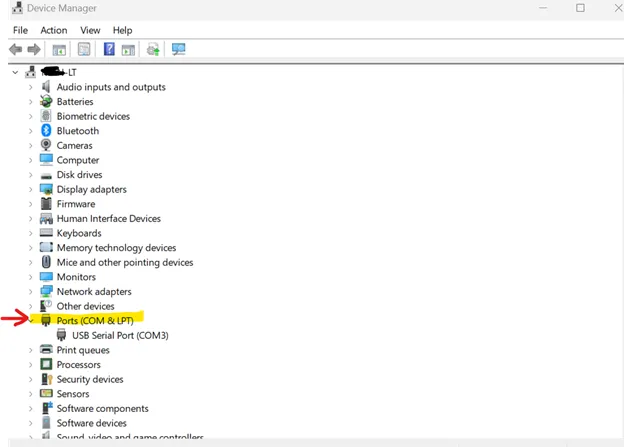624x447 pixels.
Task: Select the root computer name ending LT
Action: [x=58, y=72]
